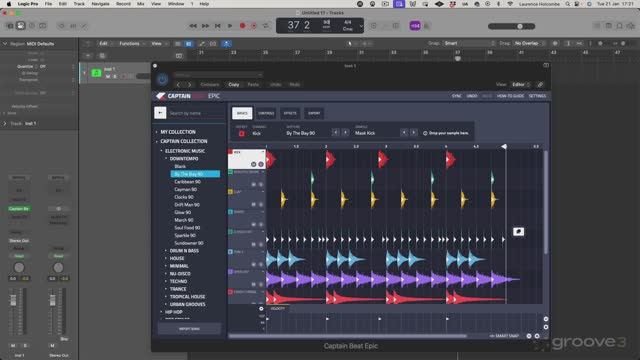Click SYNC in Captain Epic header
The width and height of the screenshot is (640, 360).
click(x=457, y=96)
